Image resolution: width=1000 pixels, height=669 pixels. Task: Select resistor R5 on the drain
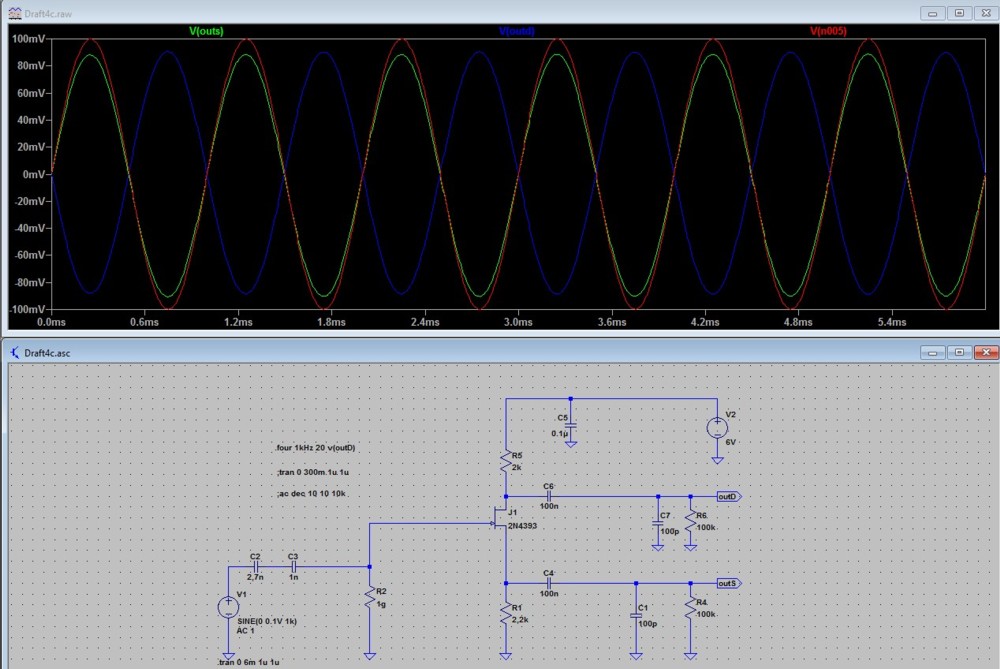507,463
